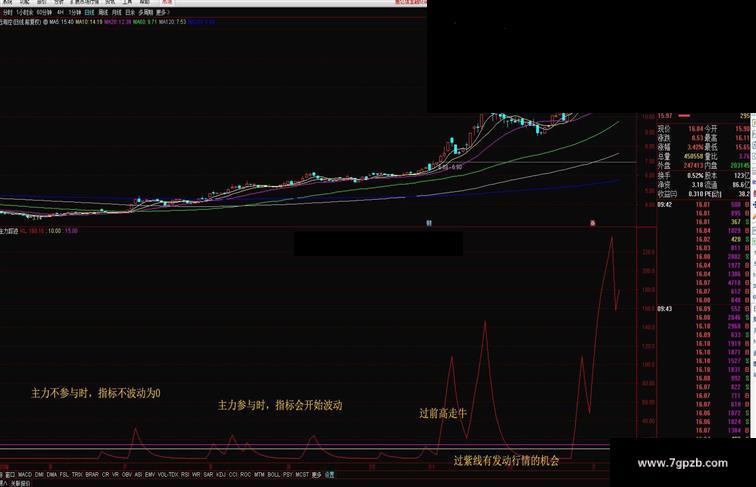Select the MTM indicator tab
This screenshot has height=487, width=756.
pos(259,475)
